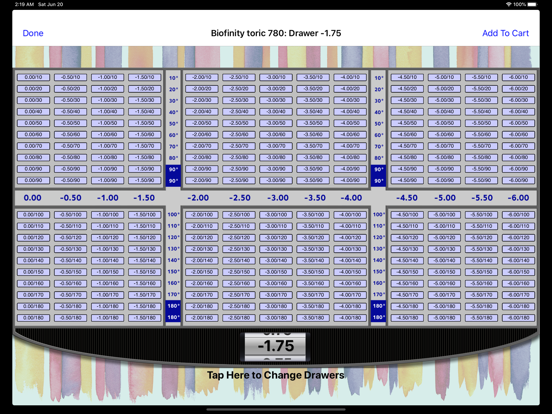Select lens label -5.50/70
Screen dimensions: 552x414
pyautogui.click(x=481, y=146)
